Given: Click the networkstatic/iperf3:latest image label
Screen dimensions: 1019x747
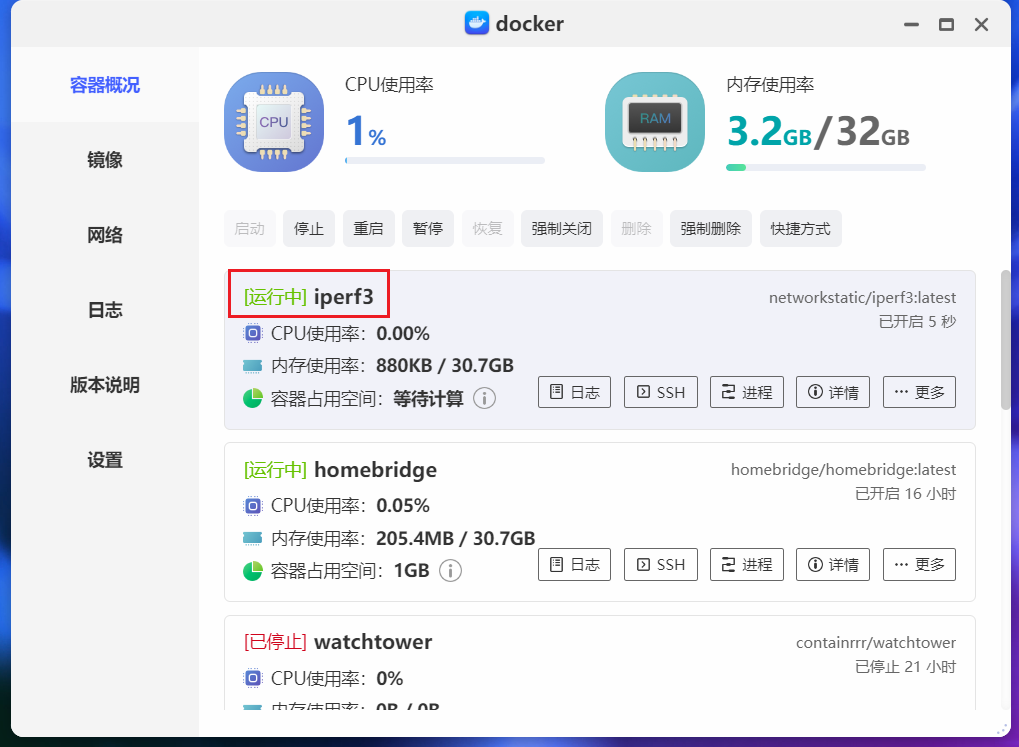Looking at the screenshot, I should pos(862,298).
